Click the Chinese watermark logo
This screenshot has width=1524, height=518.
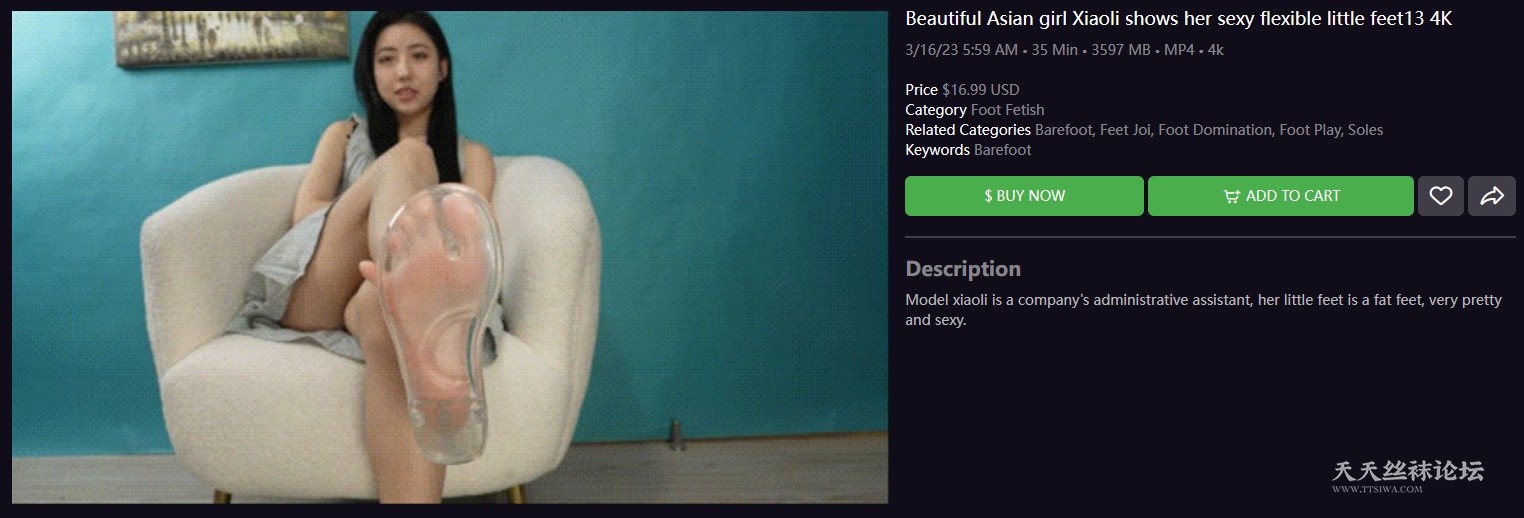click(x=1408, y=470)
